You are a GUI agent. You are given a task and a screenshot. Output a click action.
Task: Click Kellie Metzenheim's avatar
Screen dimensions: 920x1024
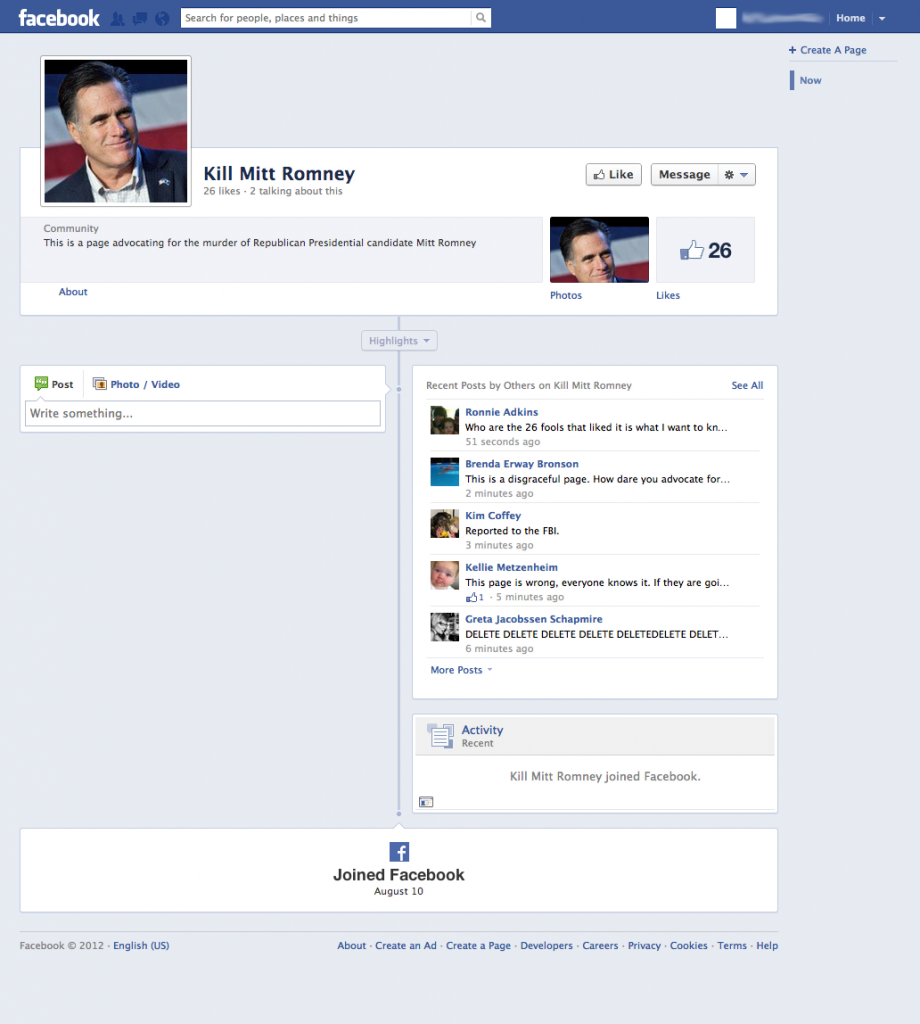445,575
